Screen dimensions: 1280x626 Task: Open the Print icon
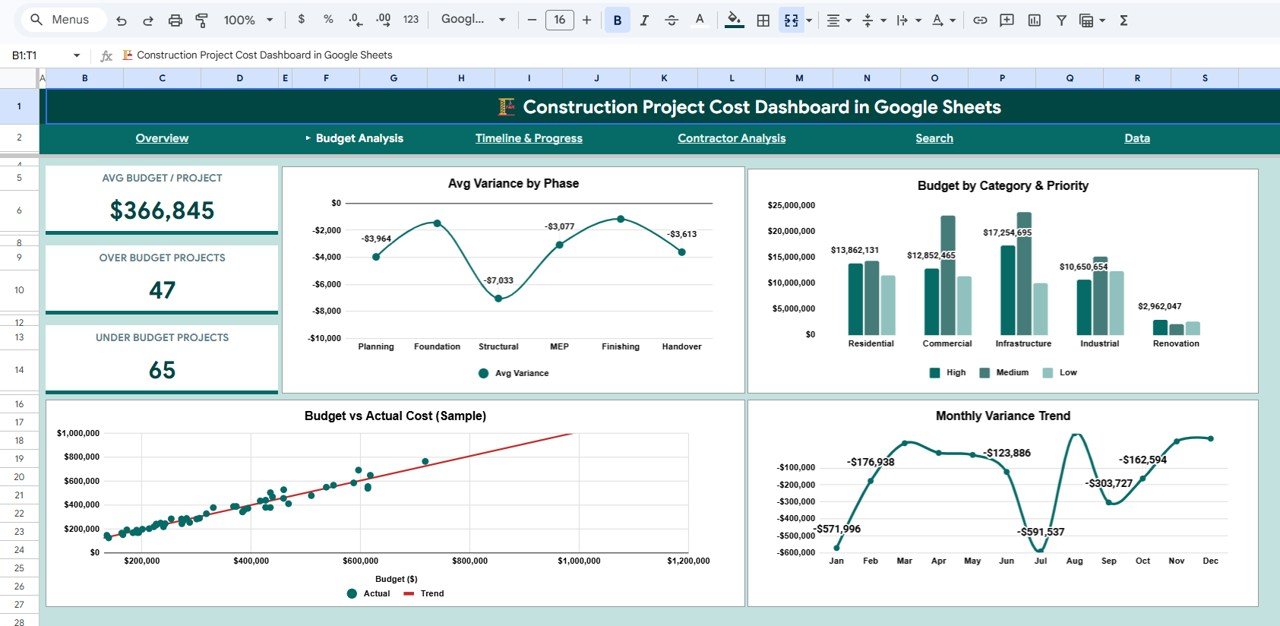175,19
